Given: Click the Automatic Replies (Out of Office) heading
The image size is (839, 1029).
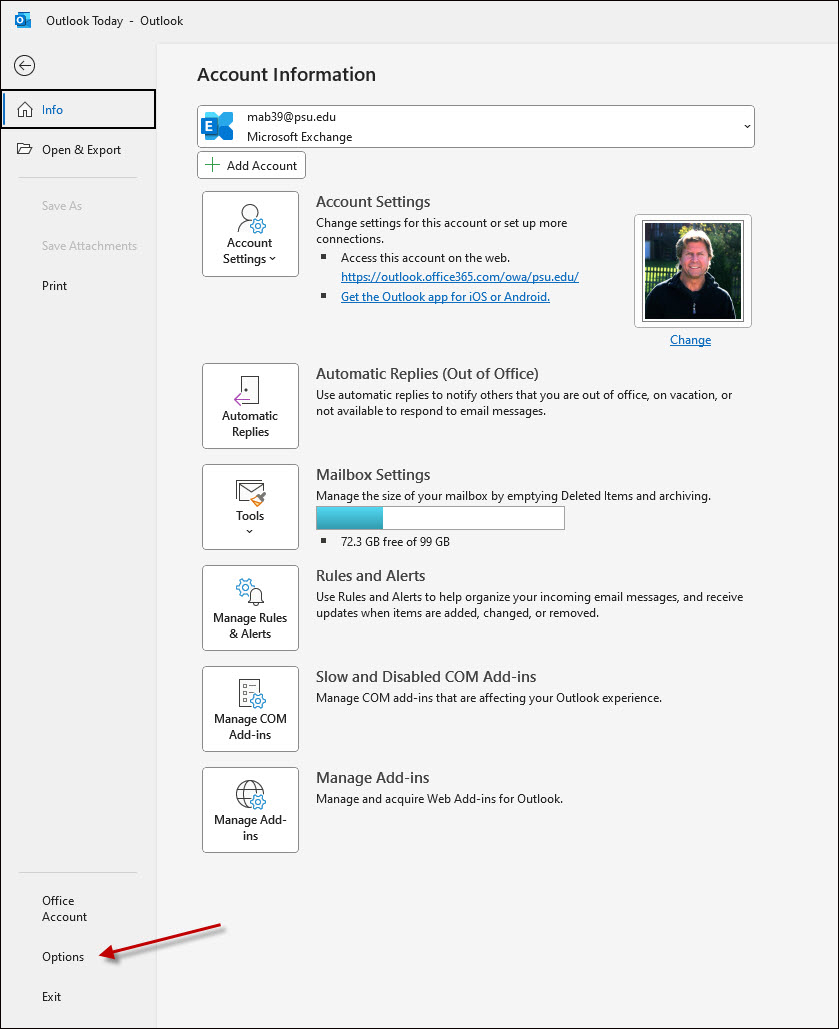Looking at the screenshot, I should click(x=427, y=373).
